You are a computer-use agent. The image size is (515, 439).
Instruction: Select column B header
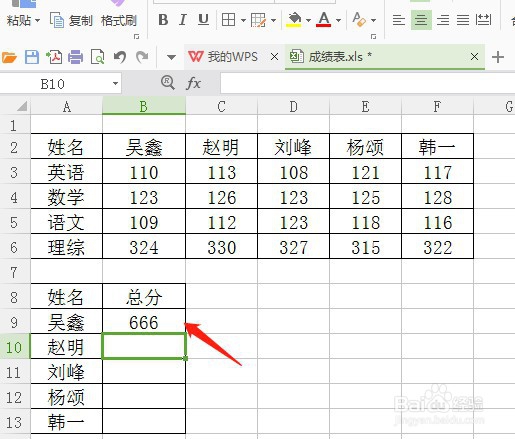[x=144, y=107]
